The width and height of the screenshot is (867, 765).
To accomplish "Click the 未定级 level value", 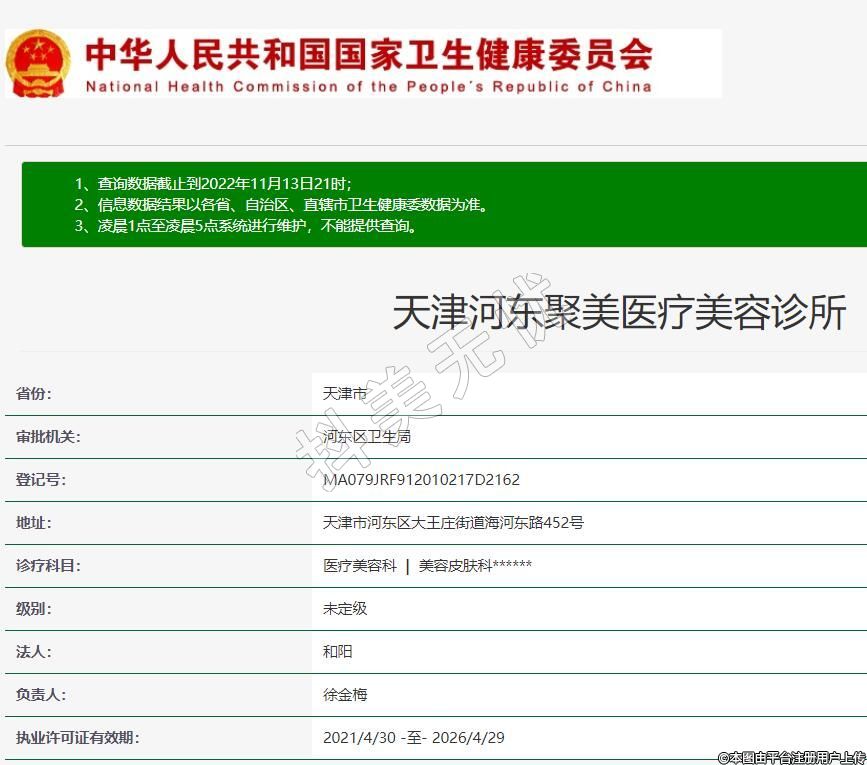I will coord(345,609).
